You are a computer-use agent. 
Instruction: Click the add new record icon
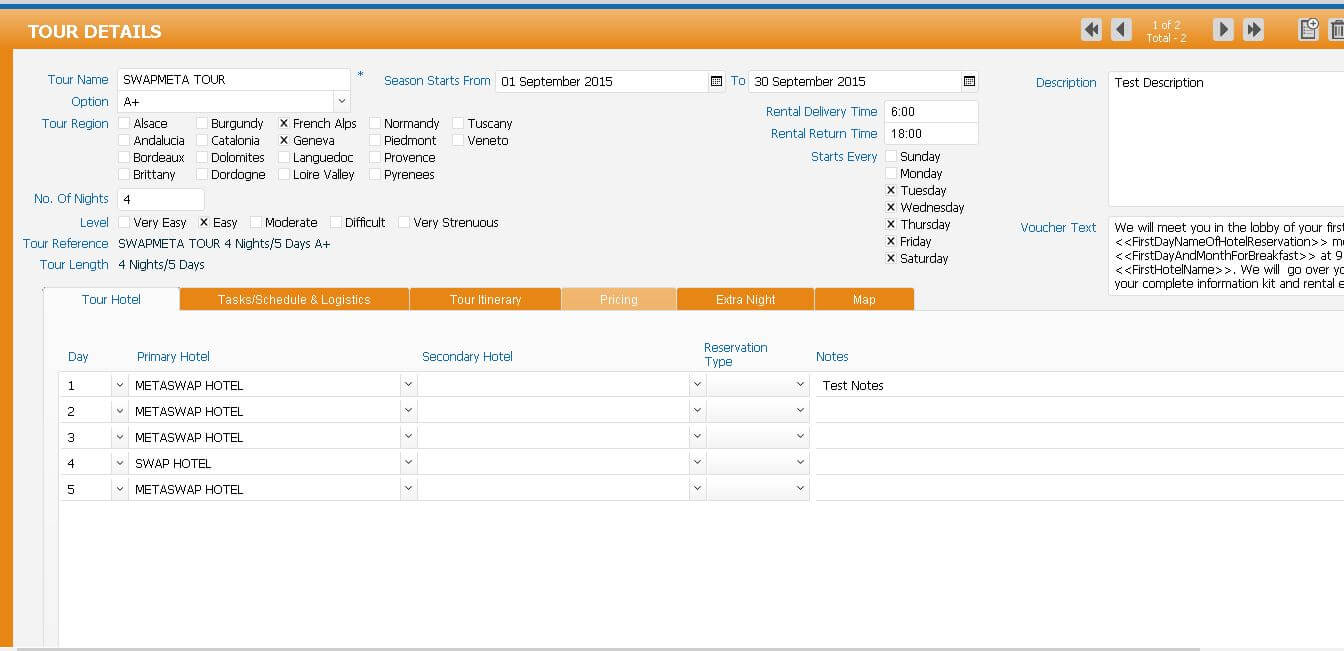(x=1308, y=30)
